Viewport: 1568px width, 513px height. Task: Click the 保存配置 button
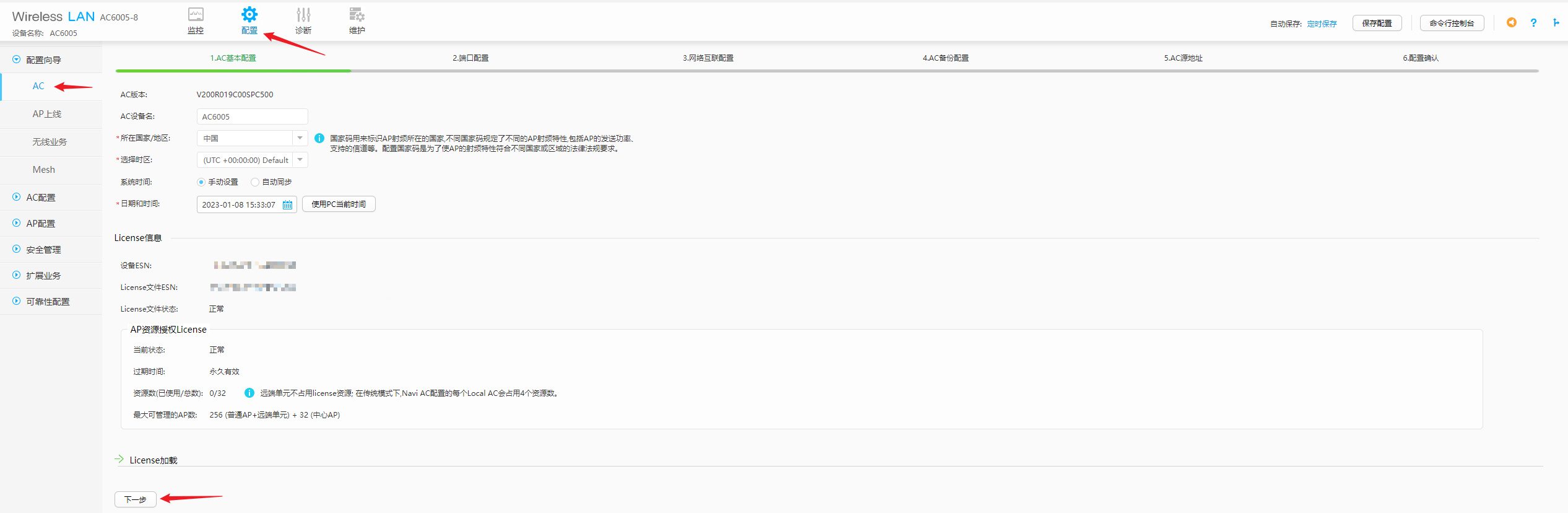click(x=1377, y=24)
